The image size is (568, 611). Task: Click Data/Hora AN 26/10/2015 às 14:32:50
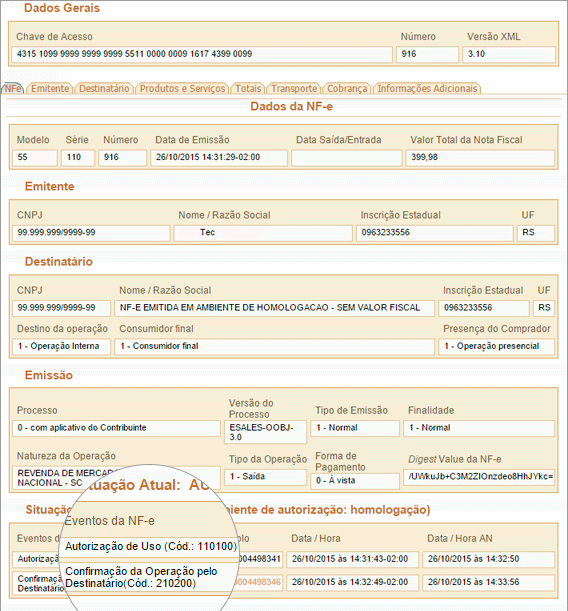pos(489,559)
